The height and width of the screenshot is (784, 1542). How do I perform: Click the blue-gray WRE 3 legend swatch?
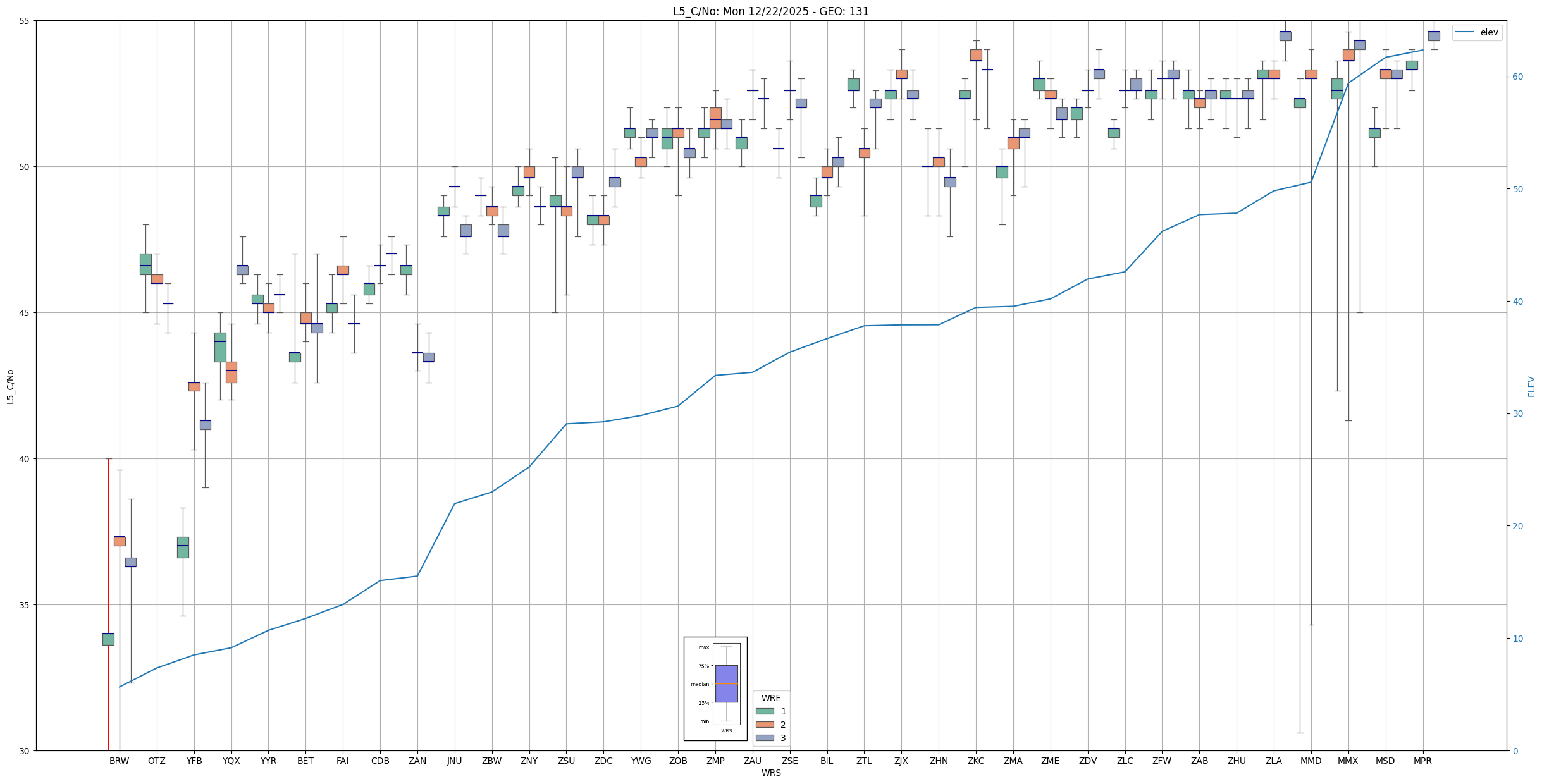click(765, 738)
